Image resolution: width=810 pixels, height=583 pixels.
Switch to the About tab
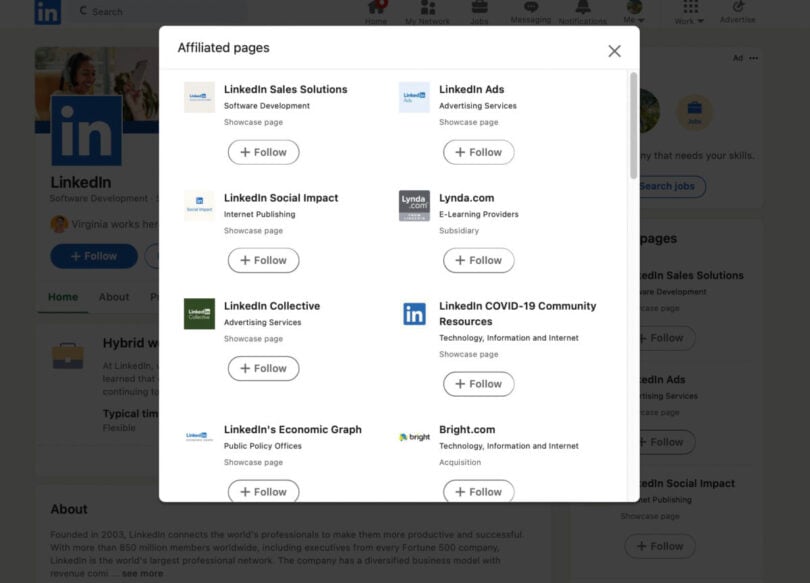click(113, 297)
